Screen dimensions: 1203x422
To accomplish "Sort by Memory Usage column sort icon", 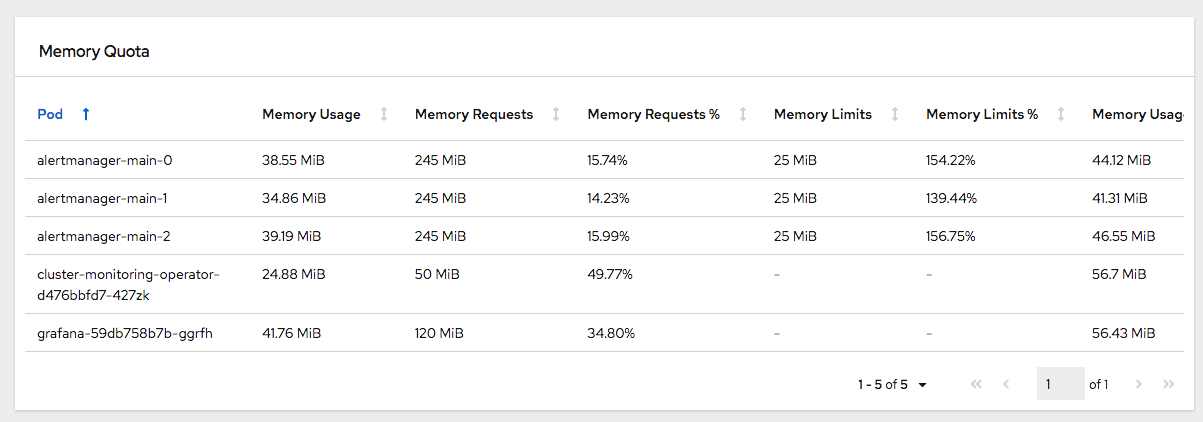I will click(384, 114).
